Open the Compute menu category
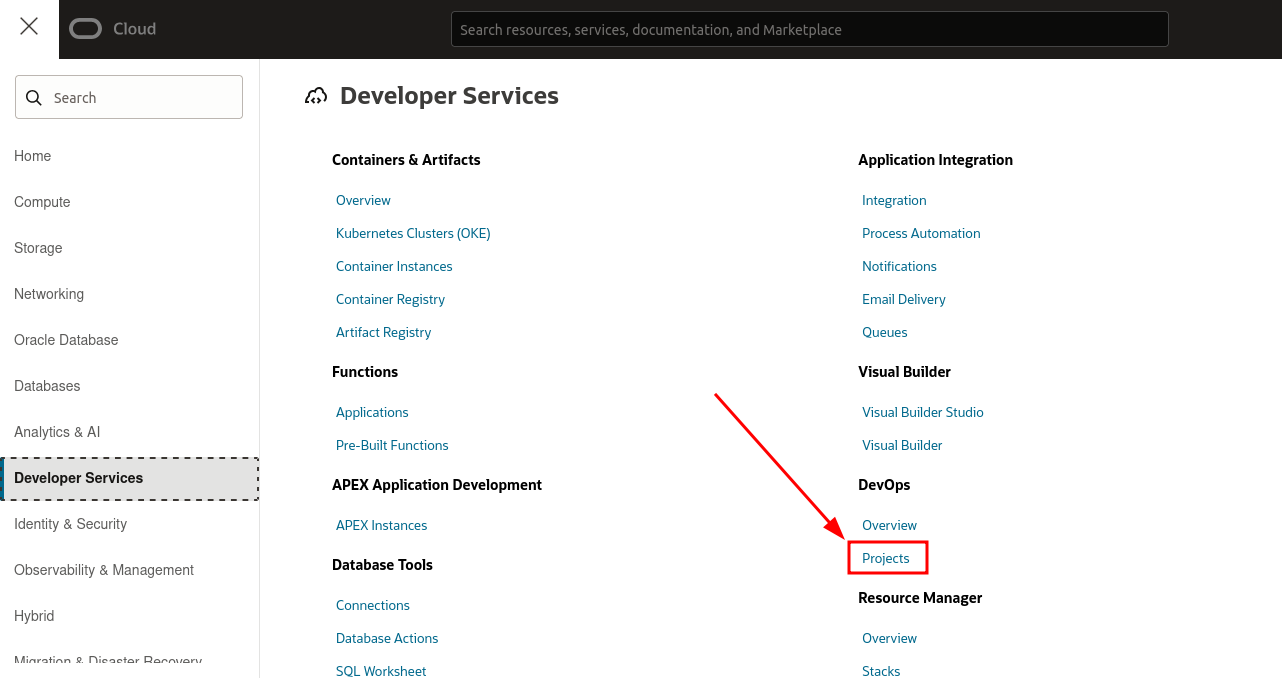This screenshot has height=678, width=1282. [42, 202]
